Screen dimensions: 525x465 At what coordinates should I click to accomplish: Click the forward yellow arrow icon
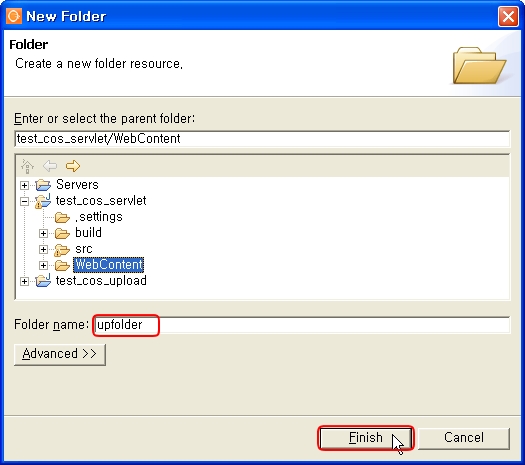[x=73, y=166]
